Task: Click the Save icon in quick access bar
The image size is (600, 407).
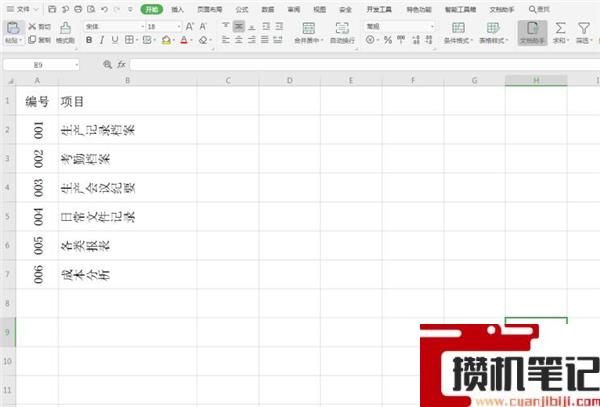Action: [53, 9]
